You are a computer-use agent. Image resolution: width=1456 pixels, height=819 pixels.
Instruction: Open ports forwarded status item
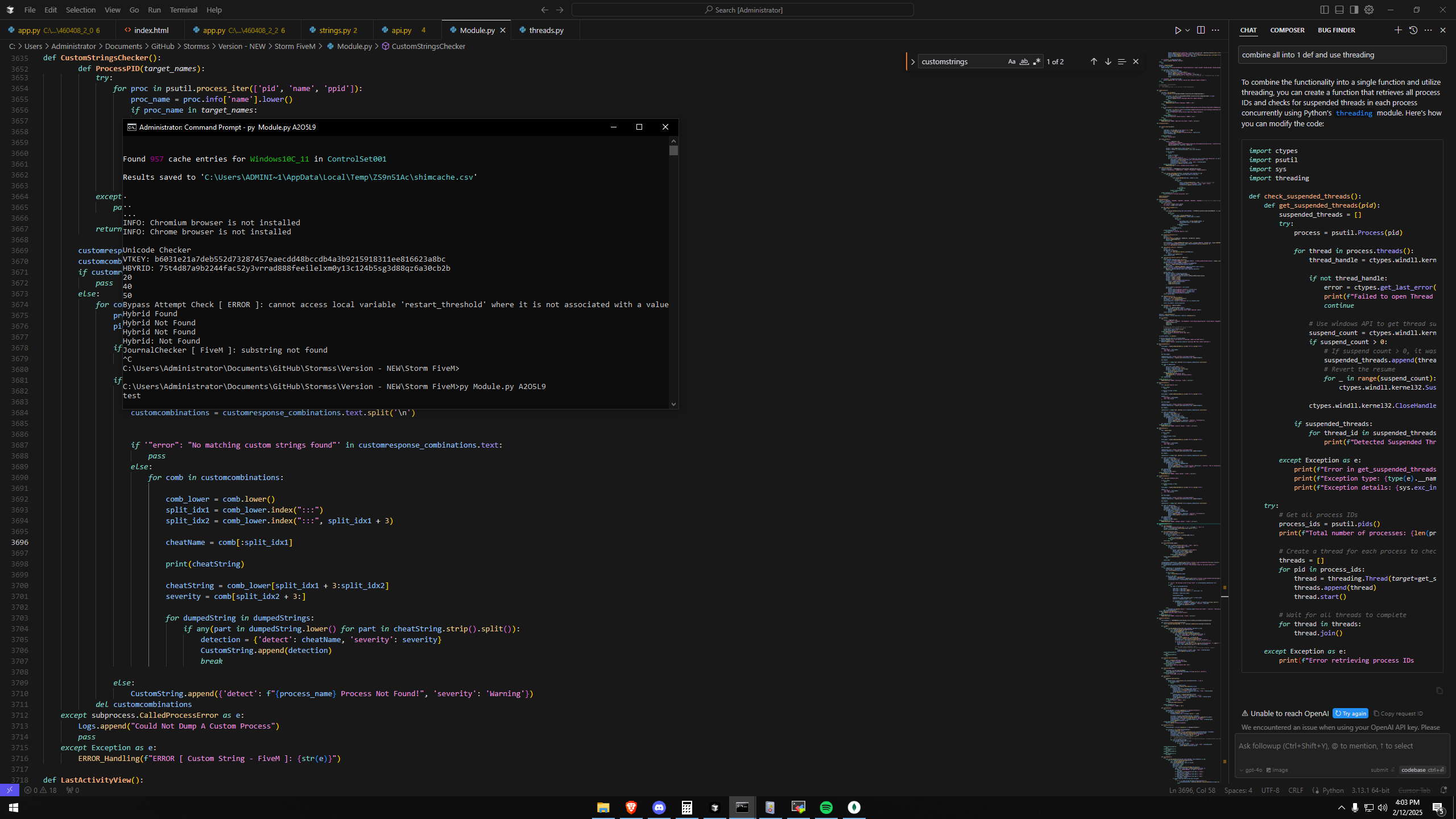[x=72, y=790]
